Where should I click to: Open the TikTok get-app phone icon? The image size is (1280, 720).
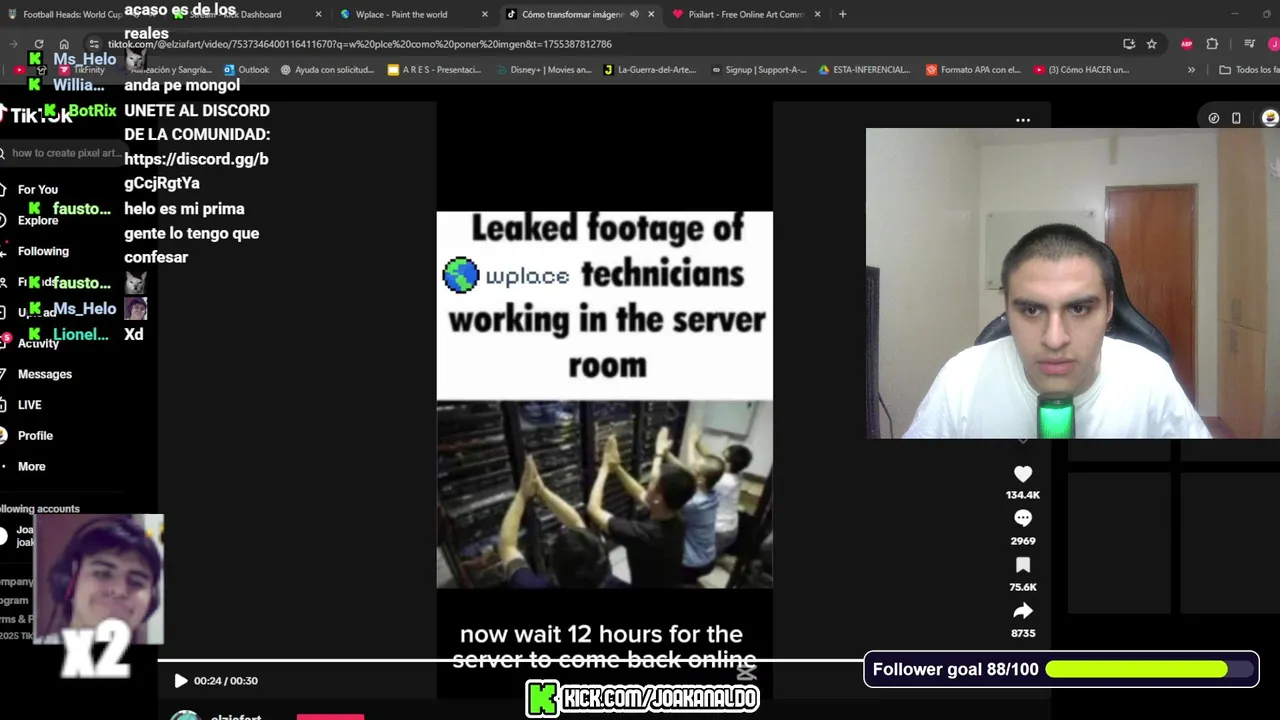1236,118
